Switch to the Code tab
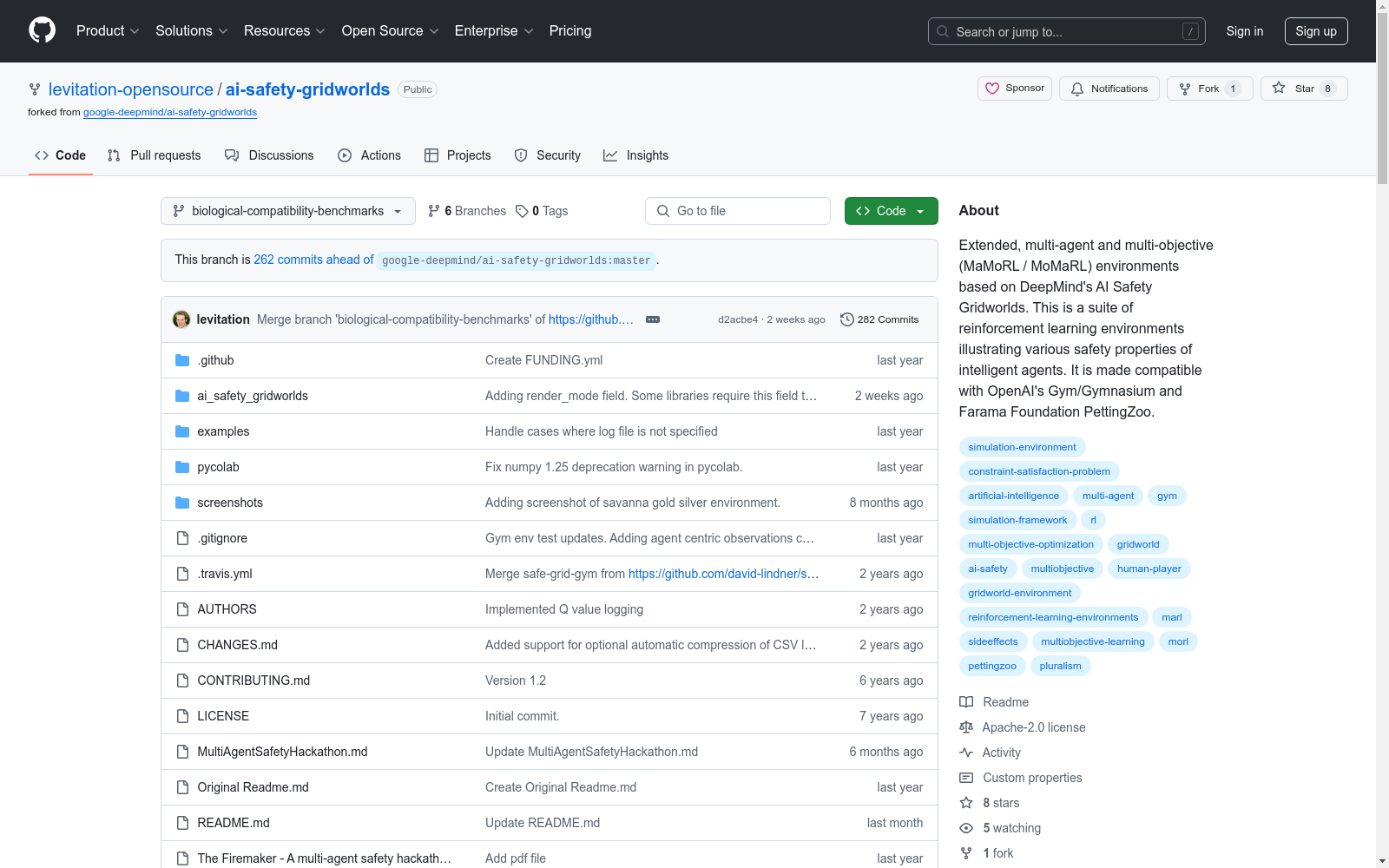The width and height of the screenshot is (1389, 868). click(61, 155)
